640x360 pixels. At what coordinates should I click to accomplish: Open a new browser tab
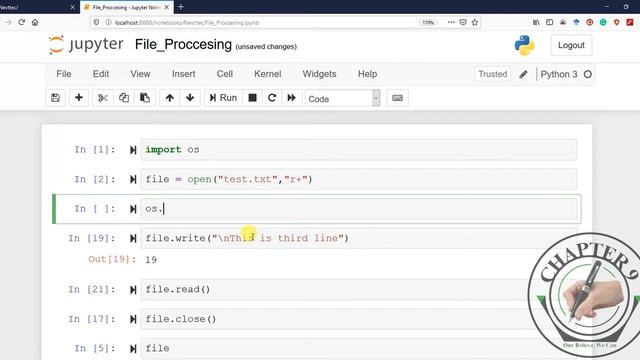[181, 7]
